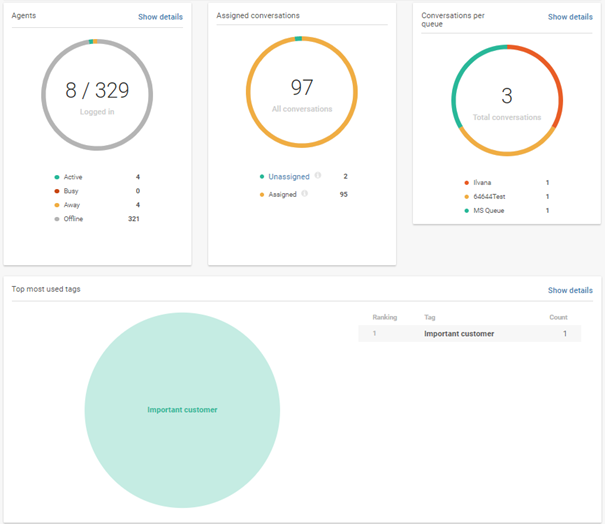Open Show details in Agents card

(160, 17)
